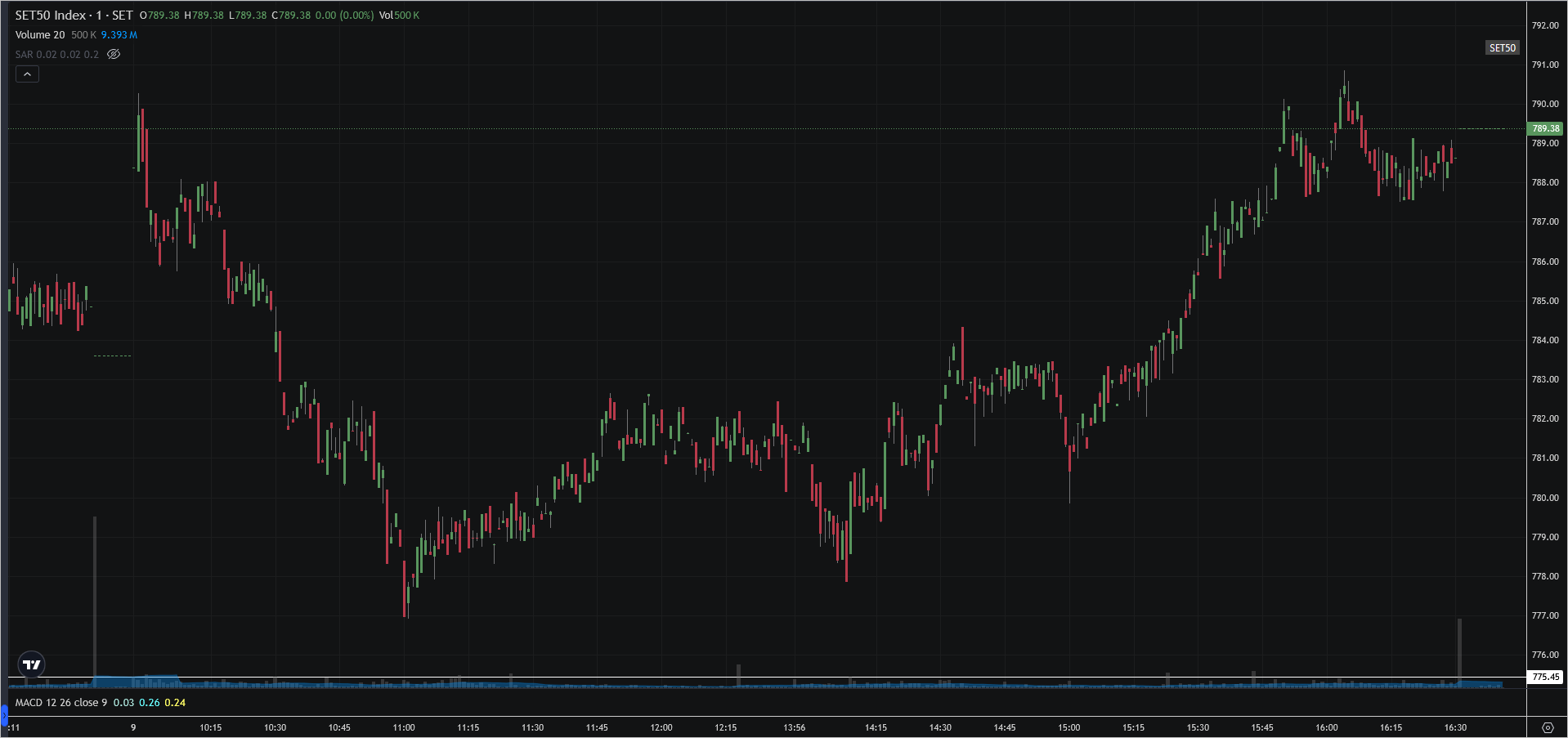Image resolution: width=1568 pixels, height=738 pixels.
Task: Click the 12:00 time axis label
Action: (x=661, y=727)
